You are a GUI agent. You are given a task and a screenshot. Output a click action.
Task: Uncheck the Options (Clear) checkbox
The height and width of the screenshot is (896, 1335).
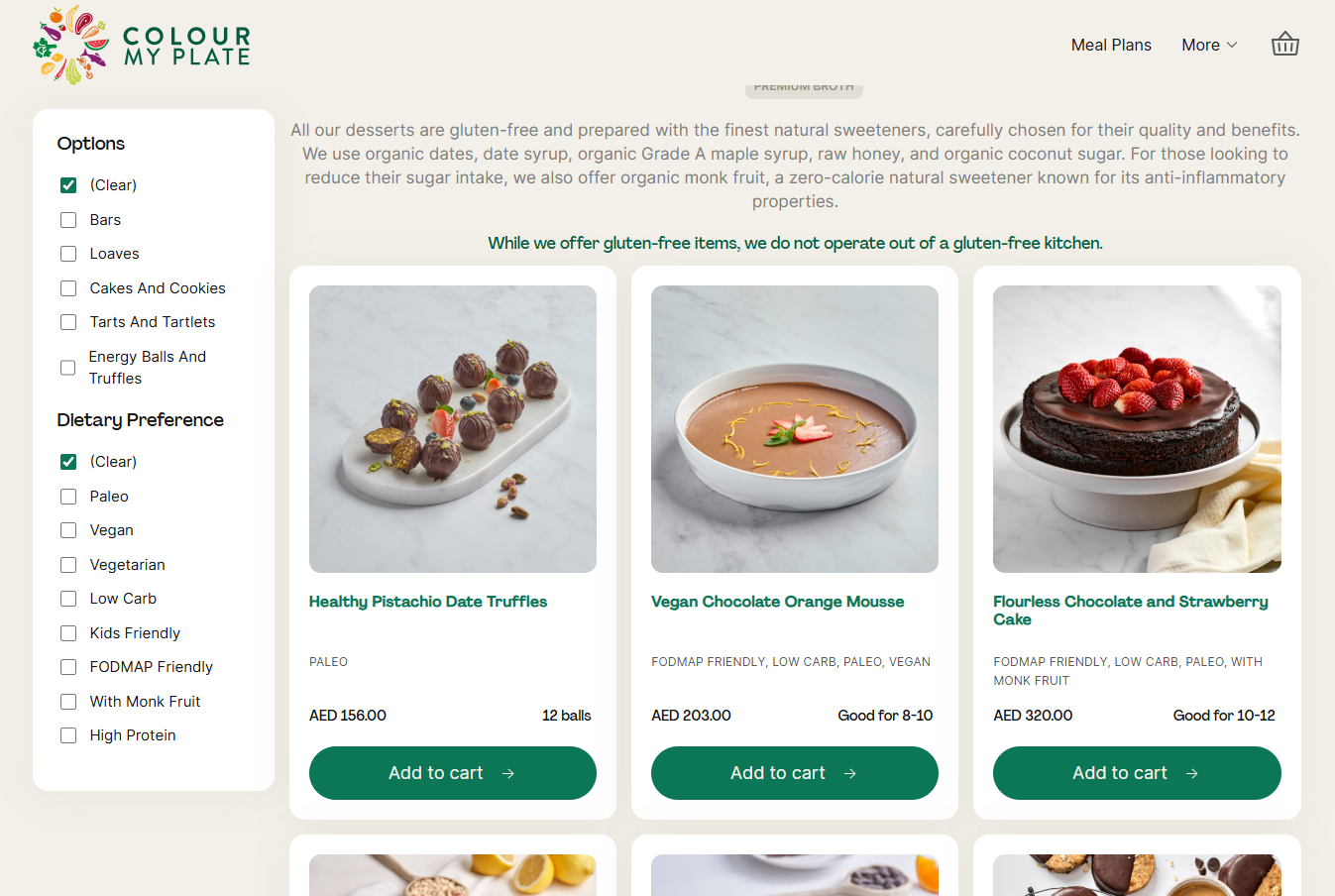click(x=68, y=185)
